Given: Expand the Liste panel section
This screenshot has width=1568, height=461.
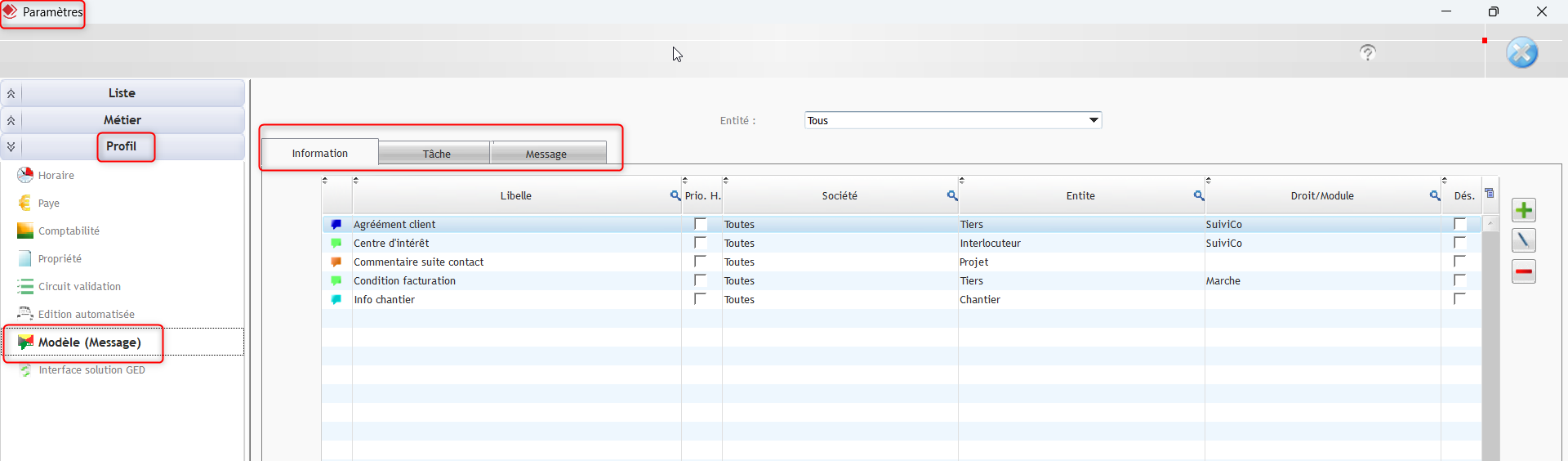Looking at the screenshot, I should [x=11, y=93].
